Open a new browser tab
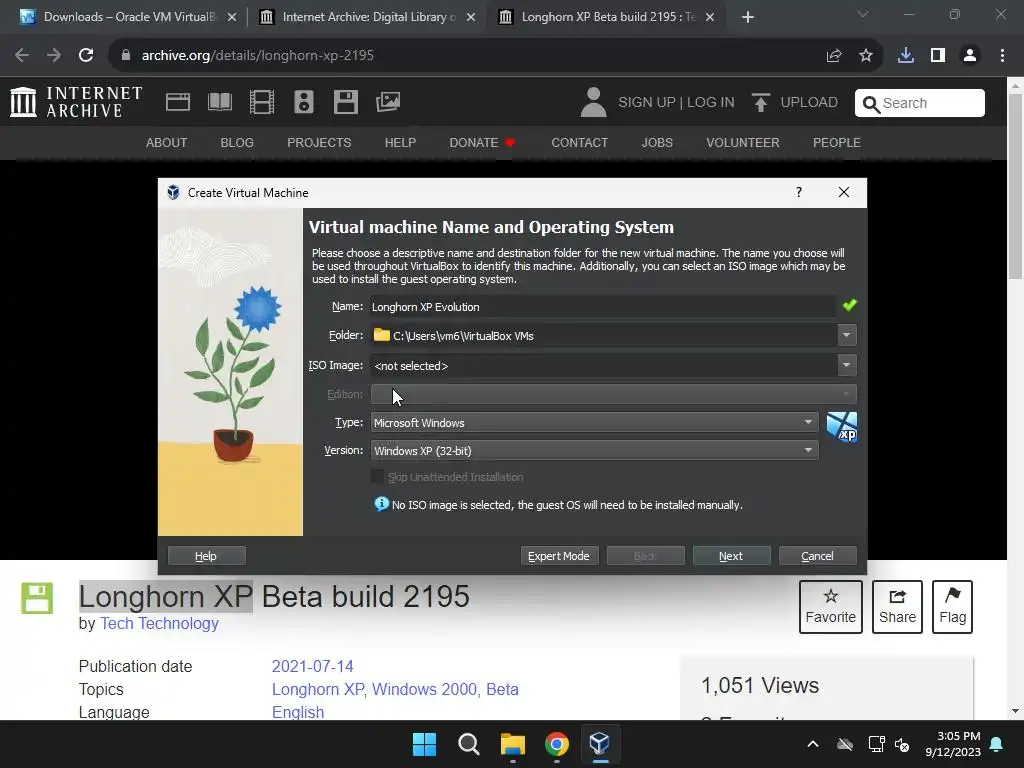Viewport: 1024px width, 768px height. 748,18
